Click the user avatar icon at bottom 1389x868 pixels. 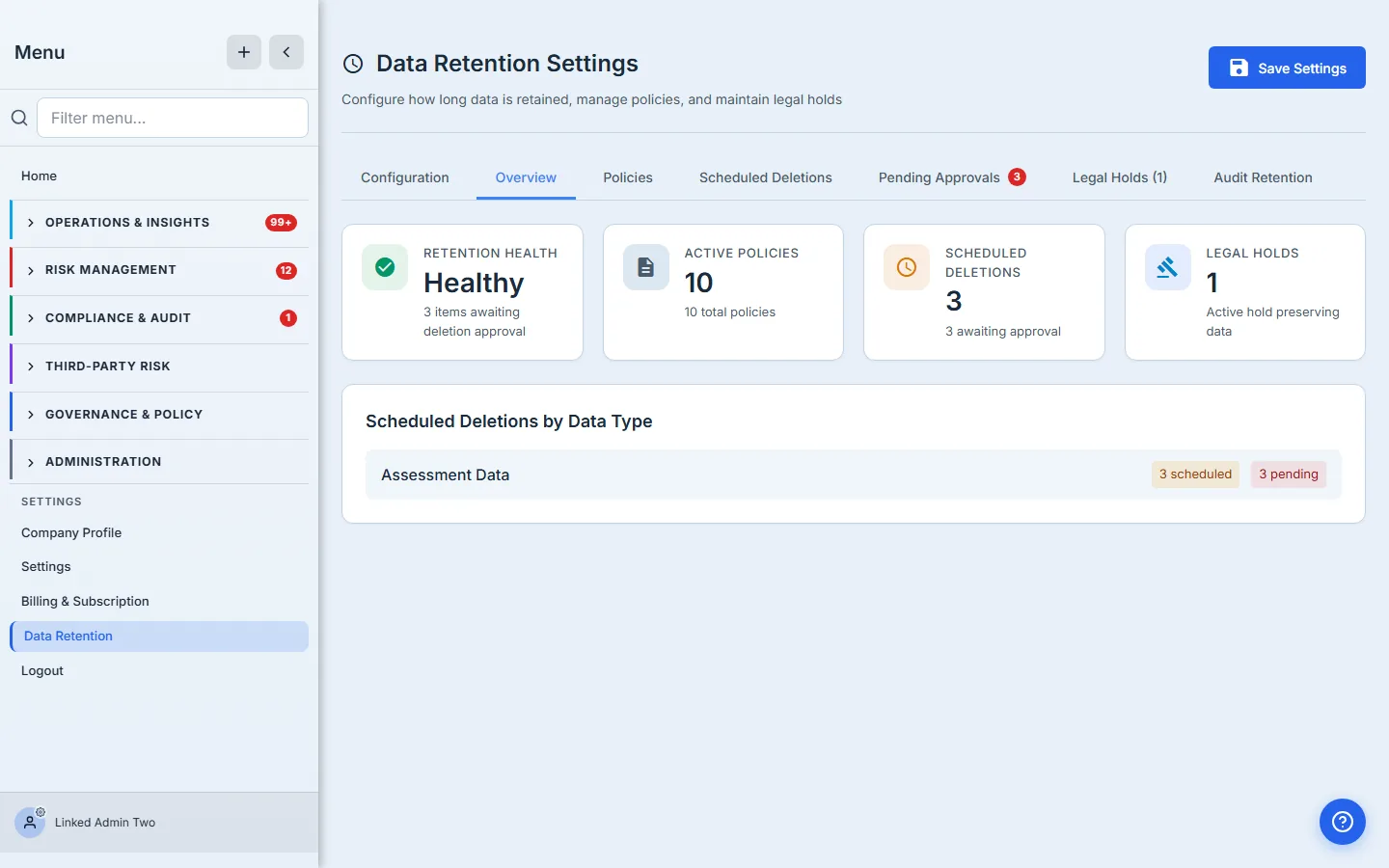pyautogui.click(x=30, y=823)
